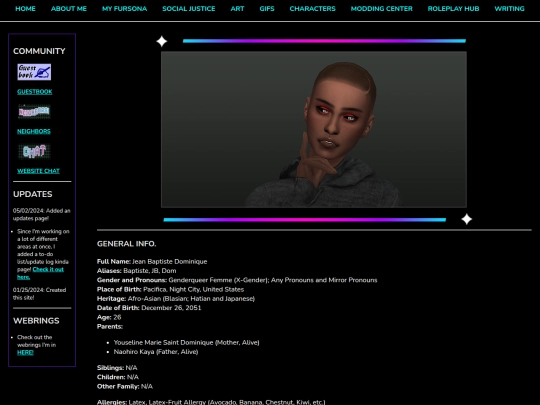This screenshot has width=540, height=405.
Task: Click the 'Heritage: Afro-Asian' line
Action: pyautogui.click(x=176, y=299)
